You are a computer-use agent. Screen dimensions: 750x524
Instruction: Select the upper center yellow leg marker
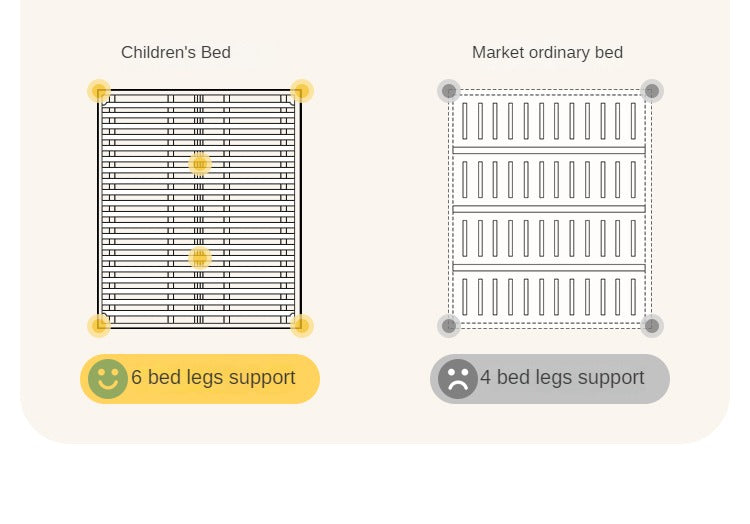pyautogui.click(x=200, y=164)
